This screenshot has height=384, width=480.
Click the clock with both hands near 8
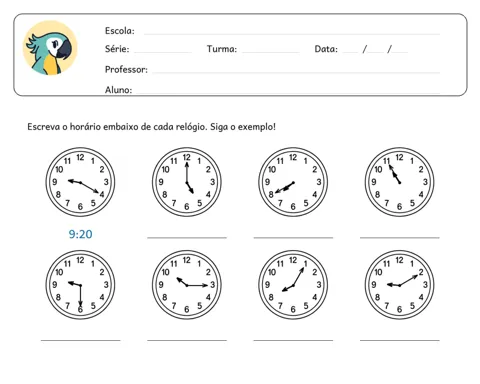(x=293, y=182)
